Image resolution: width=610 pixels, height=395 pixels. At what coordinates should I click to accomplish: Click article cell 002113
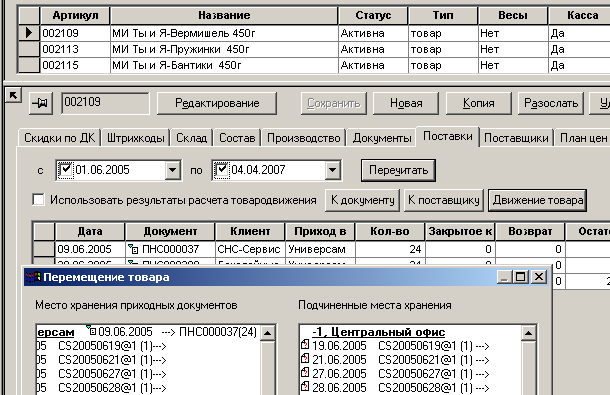[75, 49]
